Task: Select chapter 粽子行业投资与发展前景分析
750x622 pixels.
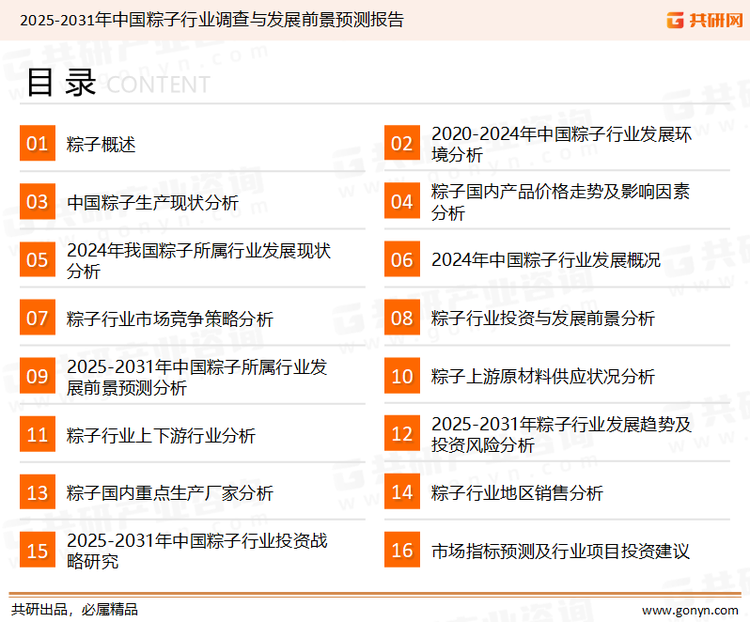Action: [x=543, y=318]
